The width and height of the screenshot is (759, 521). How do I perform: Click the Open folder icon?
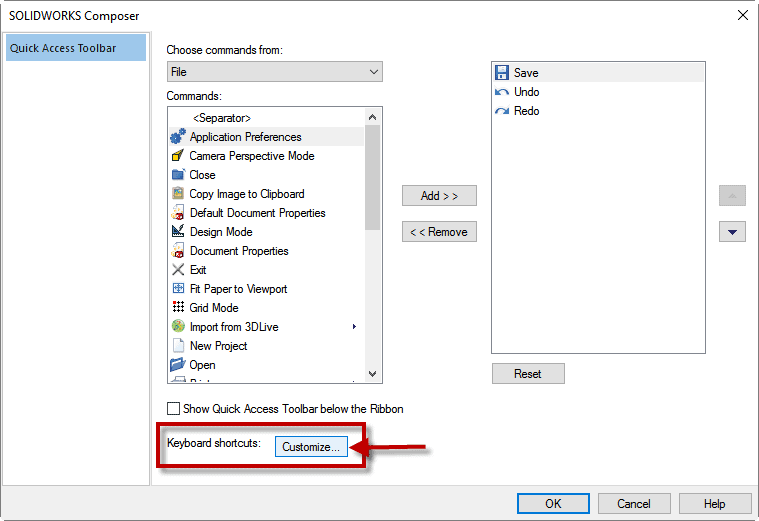click(178, 364)
